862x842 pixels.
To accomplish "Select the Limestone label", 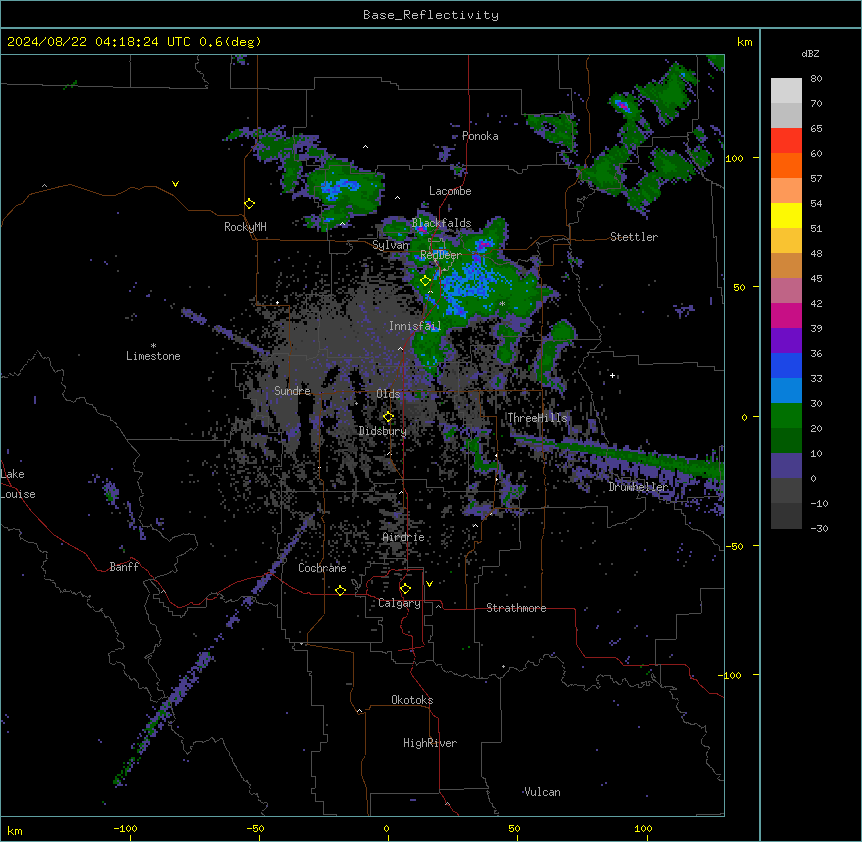I will click(x=153, y=356).
